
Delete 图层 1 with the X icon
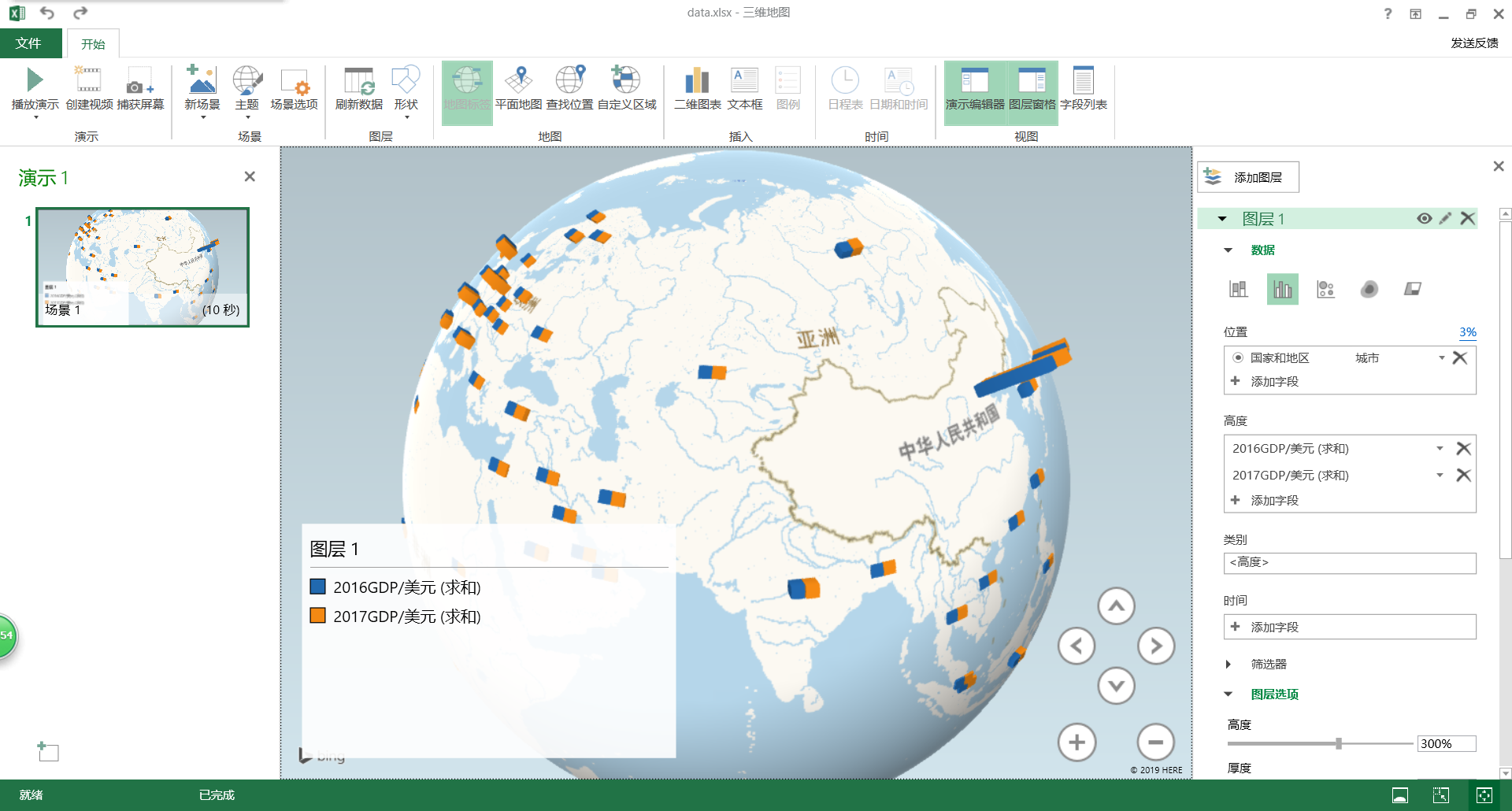1467,219
